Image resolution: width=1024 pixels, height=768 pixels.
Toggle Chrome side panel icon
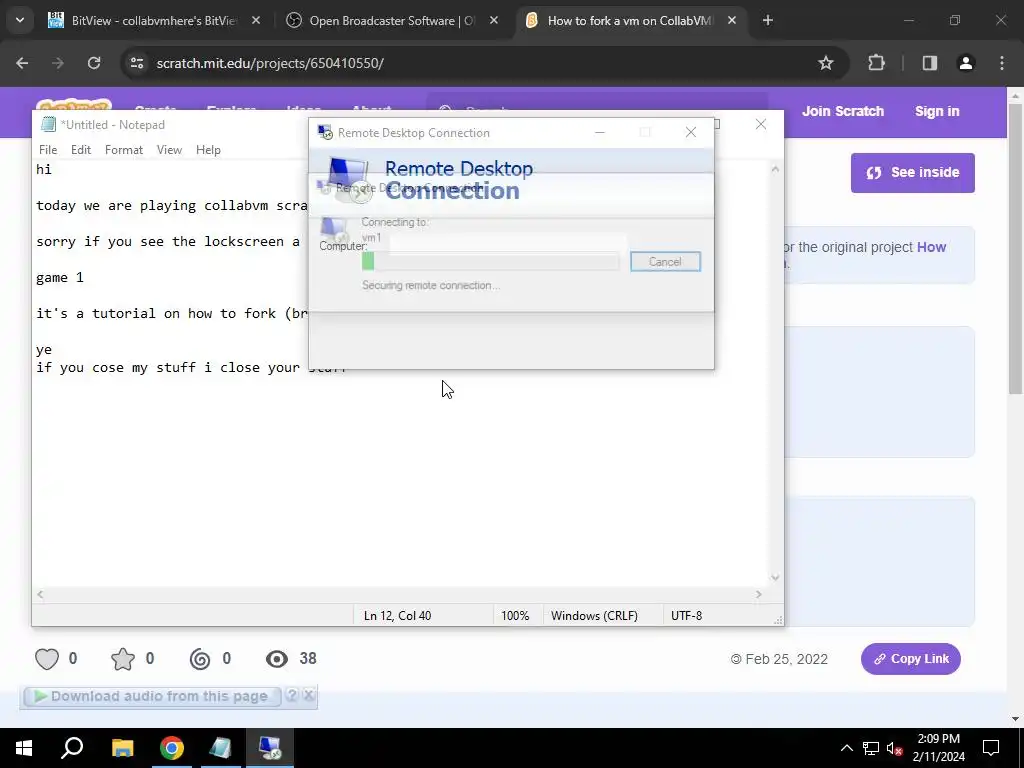(930, 63)
